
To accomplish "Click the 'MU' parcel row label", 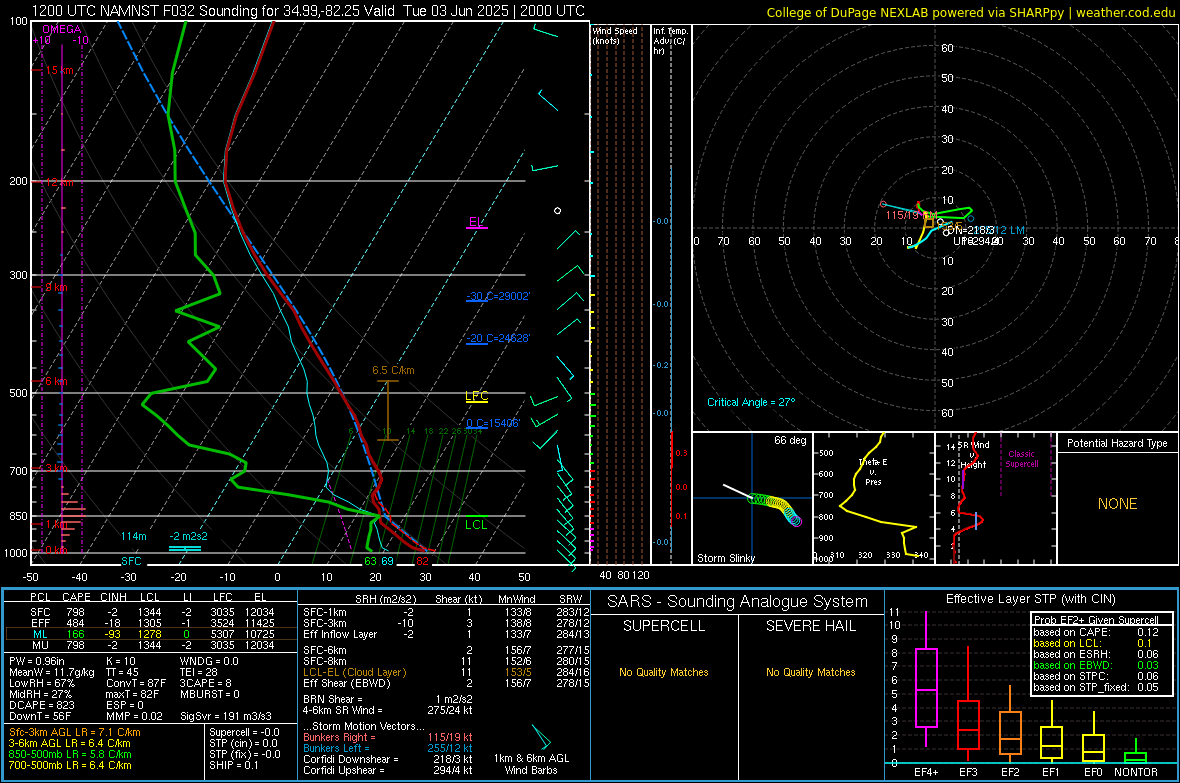I will (x=40, y=645).
